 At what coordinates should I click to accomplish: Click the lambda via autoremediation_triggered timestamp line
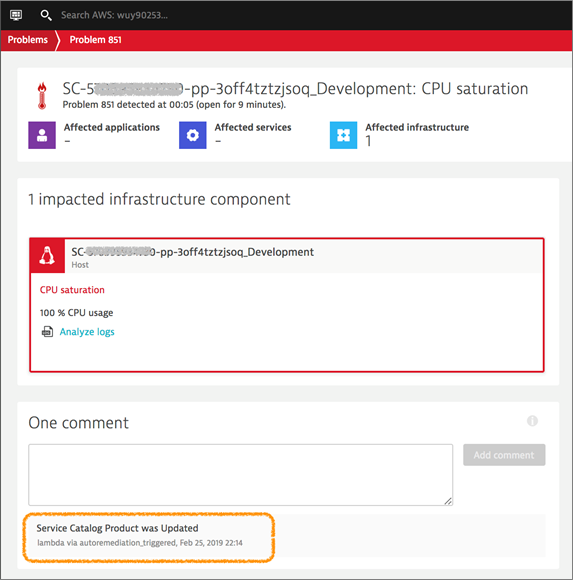coord(140,543)
